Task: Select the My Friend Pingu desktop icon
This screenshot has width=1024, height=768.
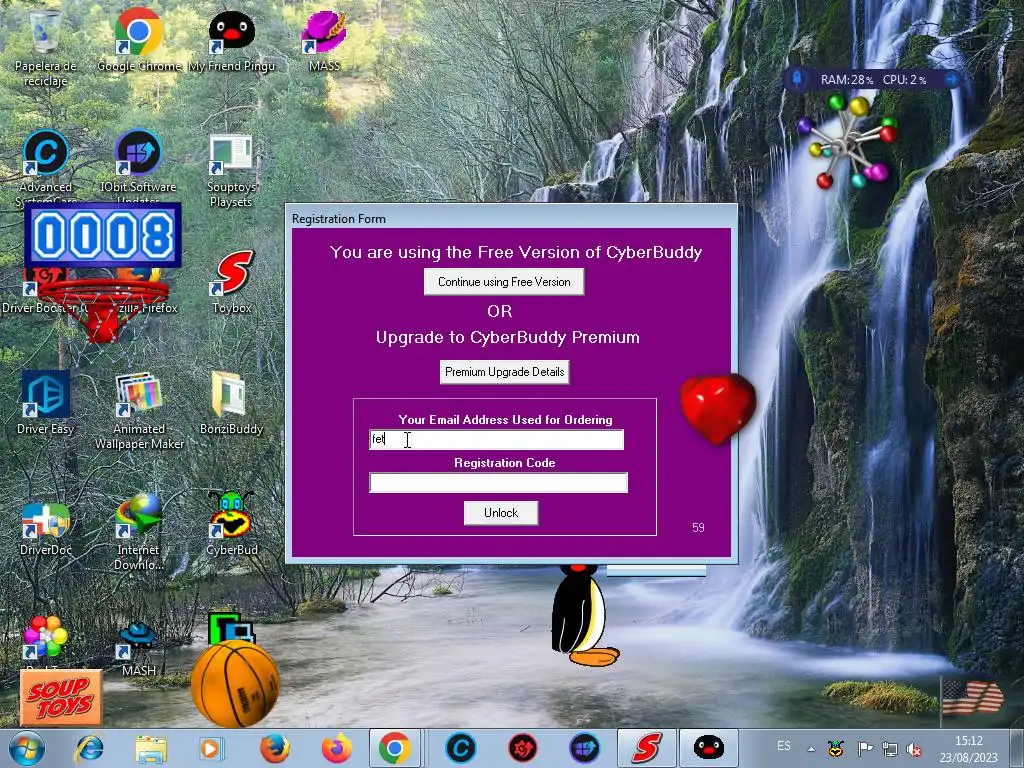Action: (x=231, y=40)
